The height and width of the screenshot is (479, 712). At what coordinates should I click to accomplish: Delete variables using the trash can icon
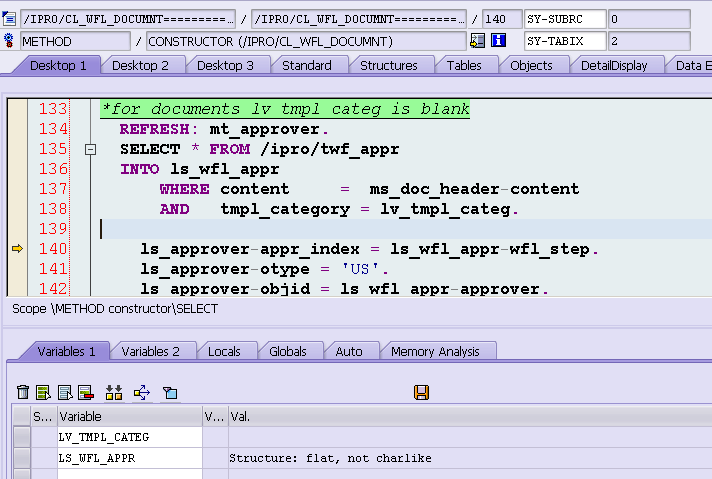(x=23, y=392)
